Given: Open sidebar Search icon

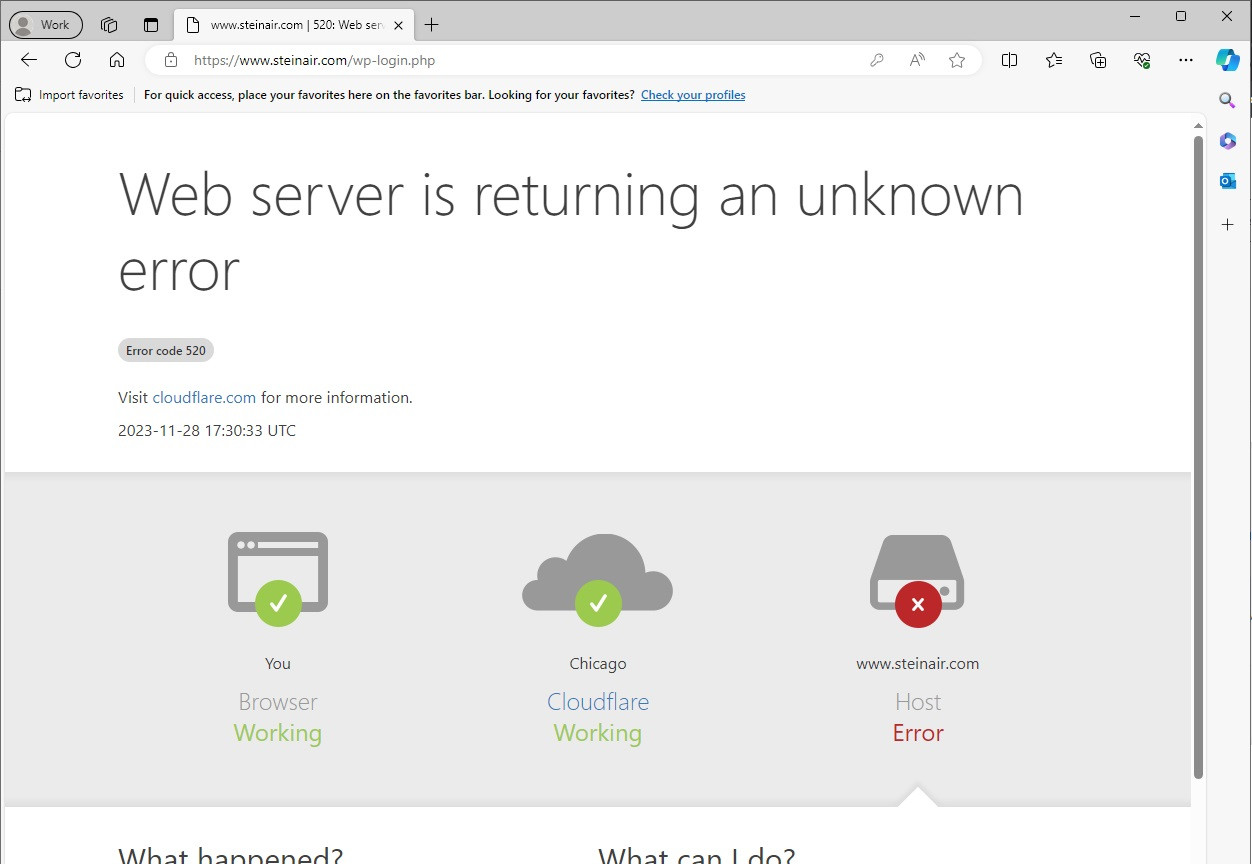Looking at the screenshot, I should coord(1228,100).
